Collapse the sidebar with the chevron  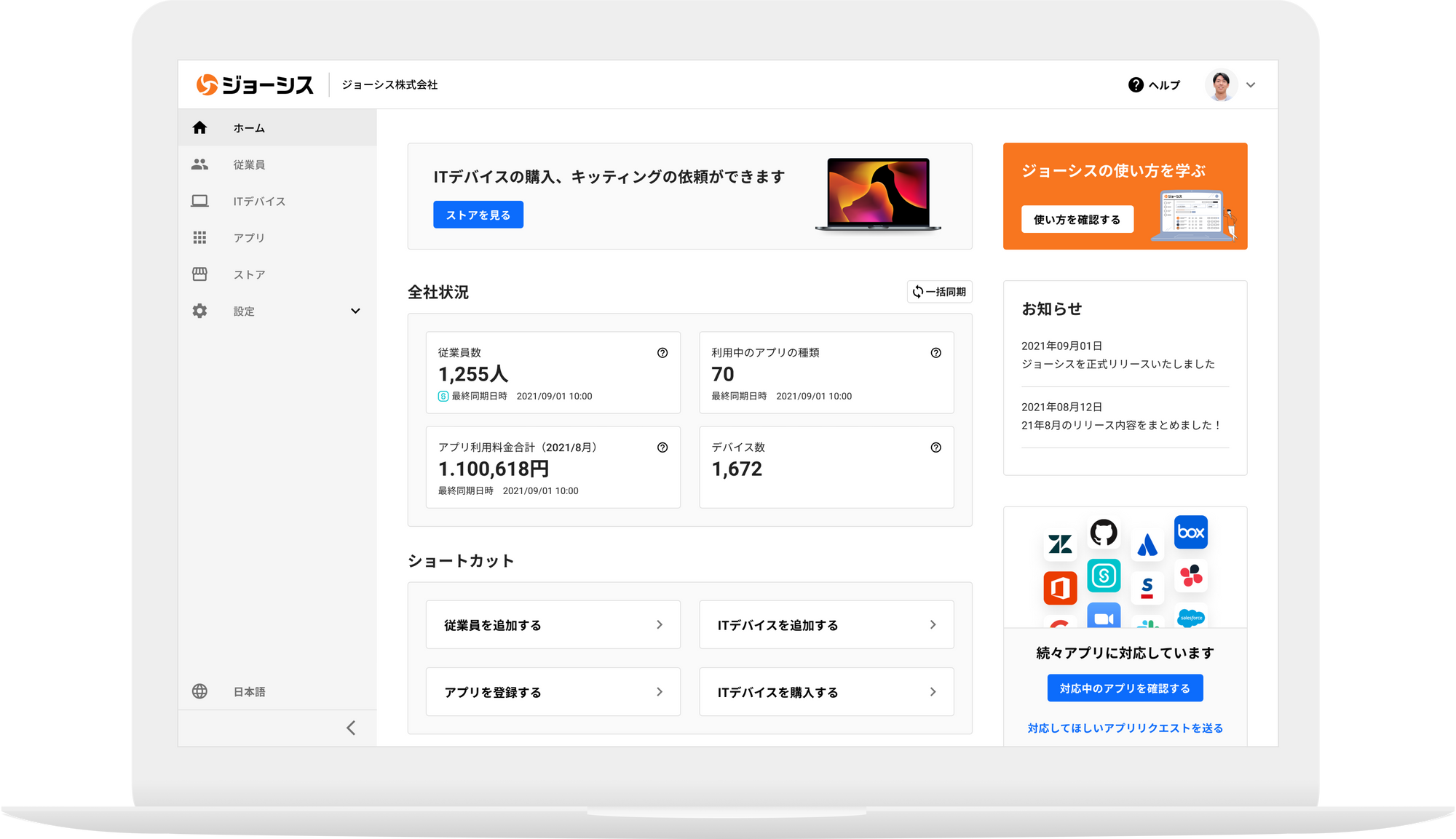[350, 727]
